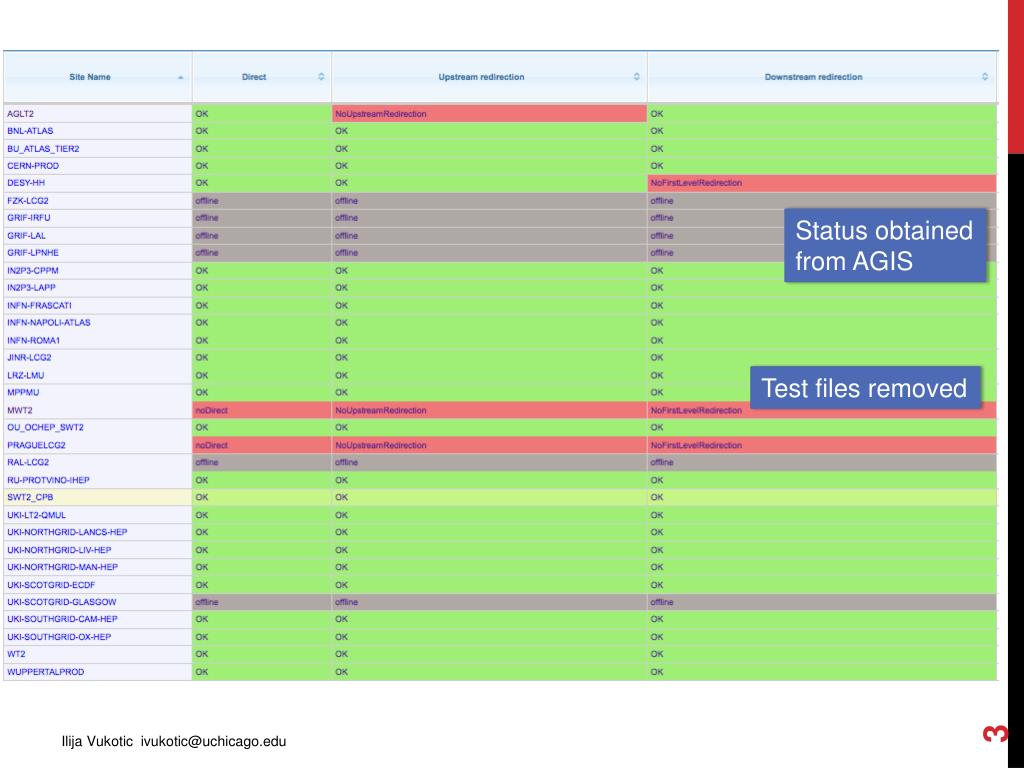Screen dimensions: 1024x768
Task: Click the MWT2 site name
Action: pos(20,410)
